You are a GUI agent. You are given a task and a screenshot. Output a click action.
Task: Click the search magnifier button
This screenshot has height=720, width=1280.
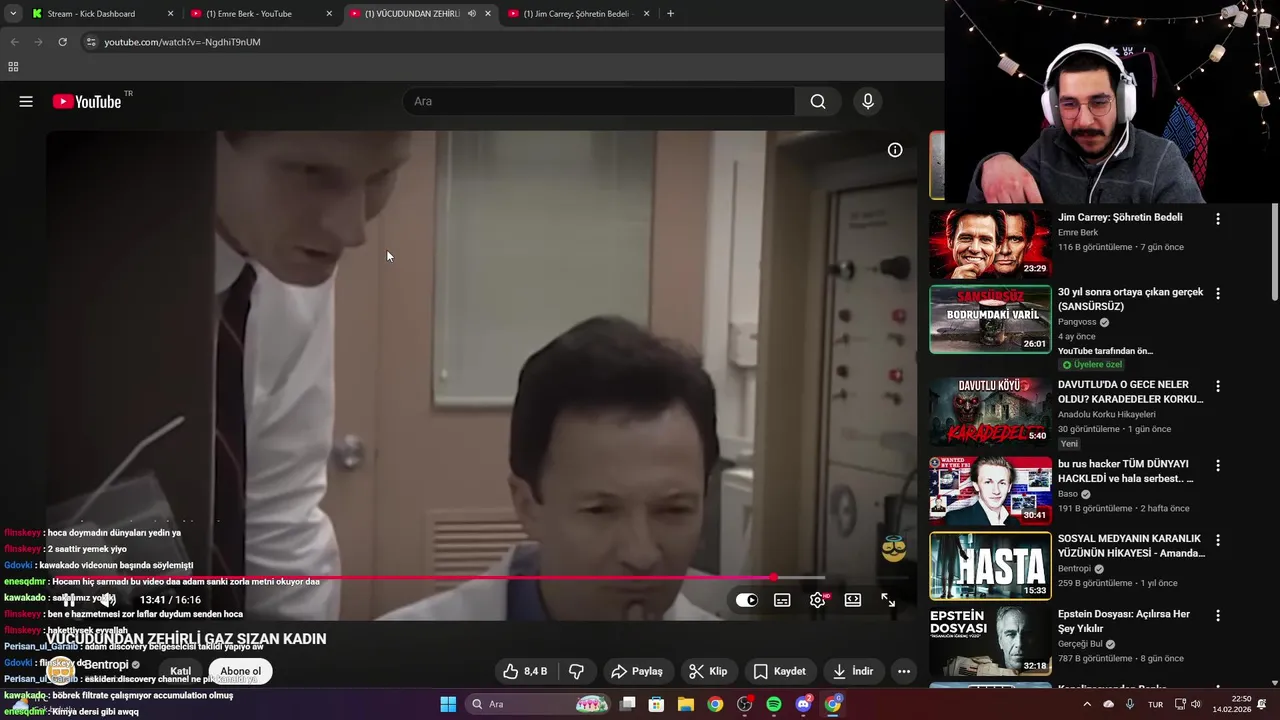point(818,101)
